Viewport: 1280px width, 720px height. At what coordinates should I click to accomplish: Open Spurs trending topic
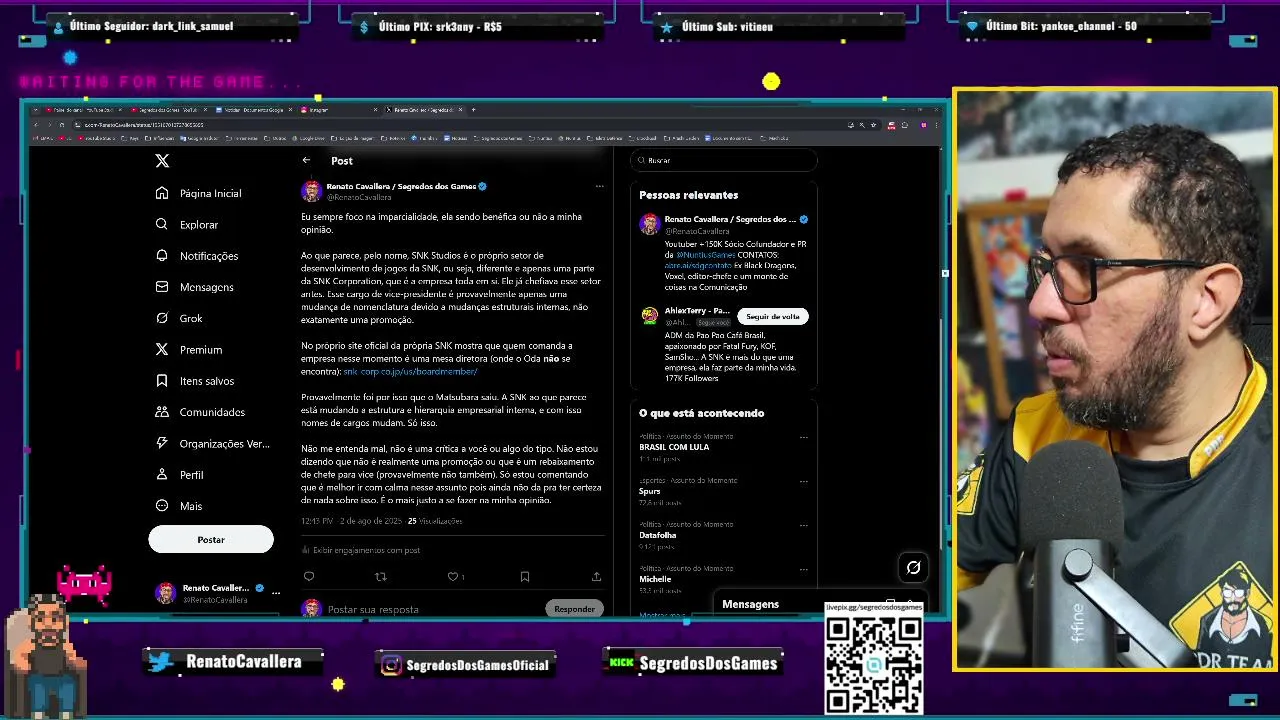650,491
